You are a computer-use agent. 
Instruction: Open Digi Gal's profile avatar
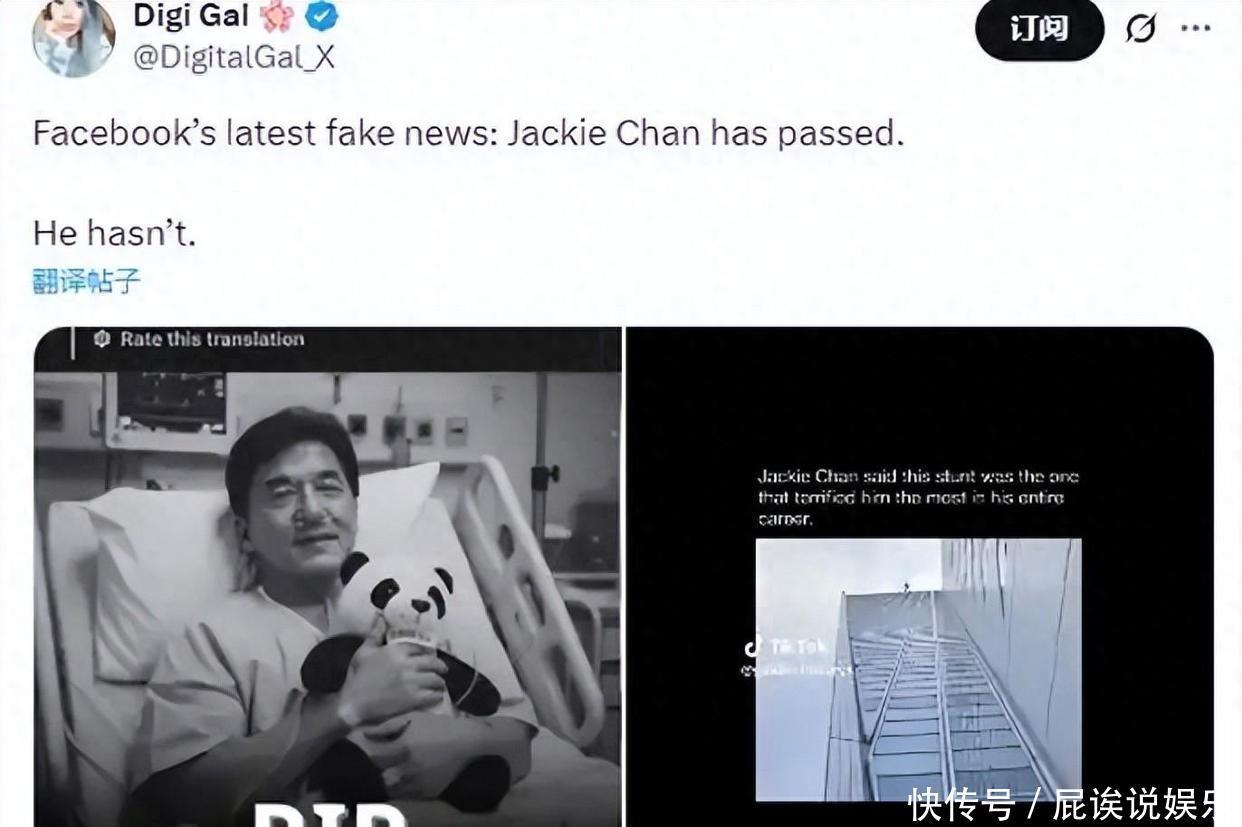tap(73, 37)
